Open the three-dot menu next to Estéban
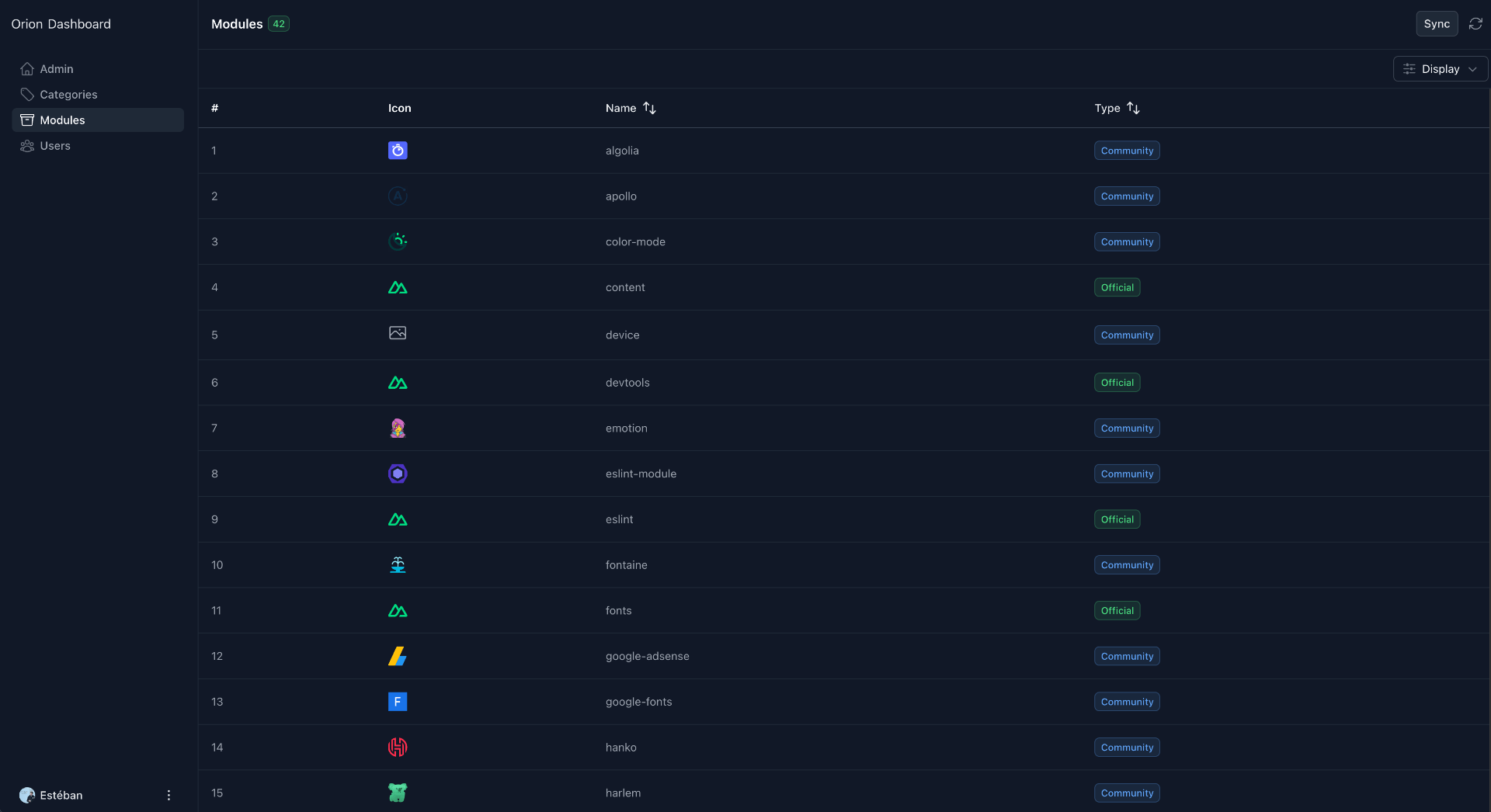Screen dimensions: 1491x812 [169, 795]
